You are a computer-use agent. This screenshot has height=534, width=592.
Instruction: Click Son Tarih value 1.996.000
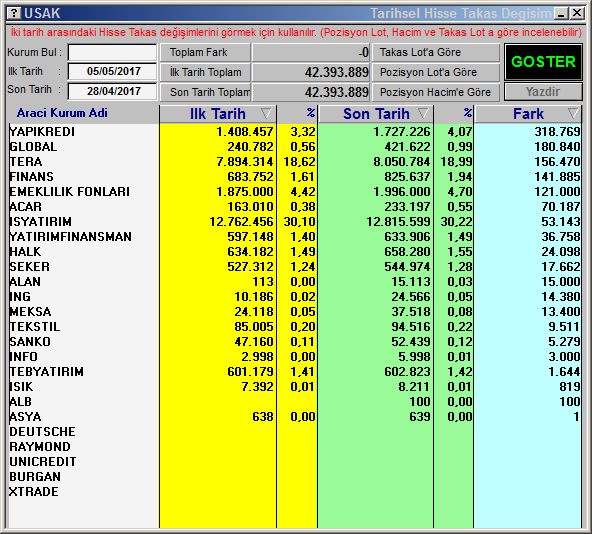click(x=402, y=192)
